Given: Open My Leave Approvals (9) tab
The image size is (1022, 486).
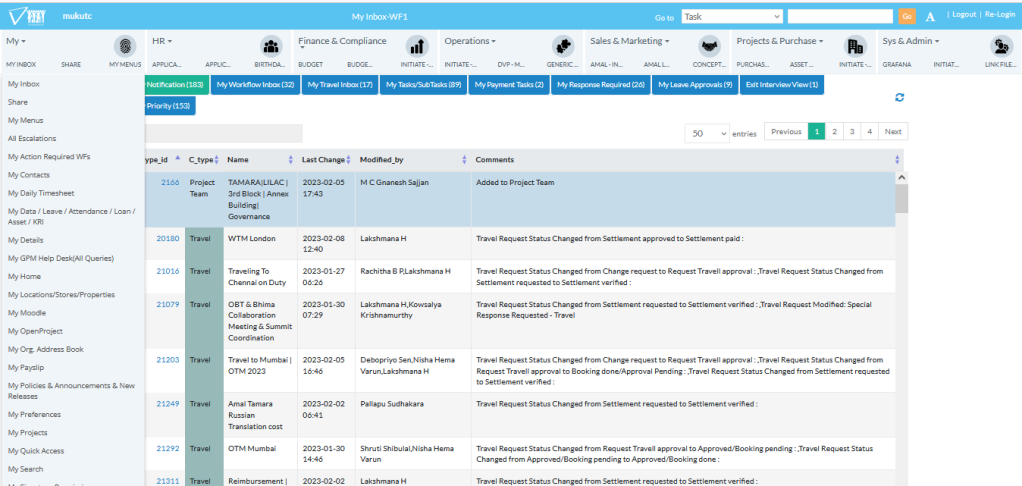Looking at the screenshot, I should click(x=695, y=85).
